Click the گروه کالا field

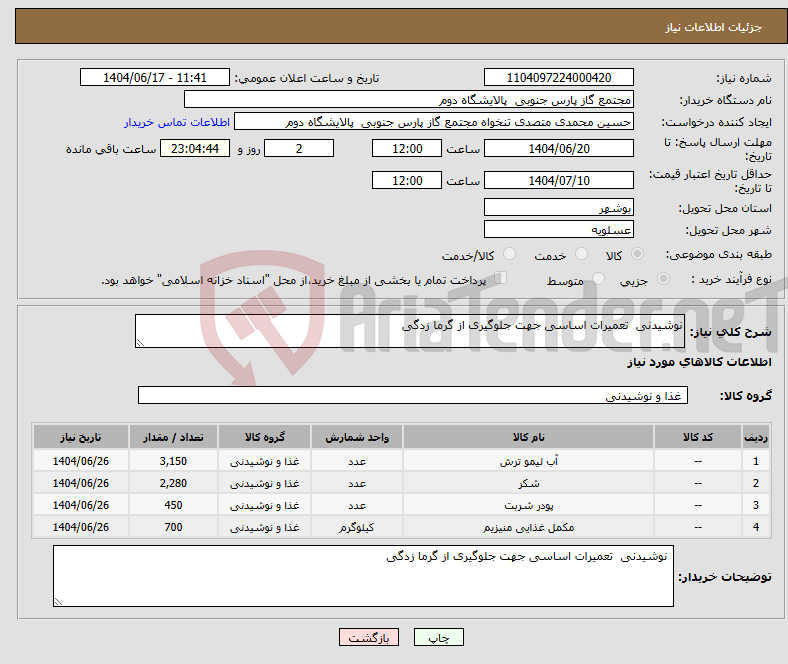(x=412, y=396)
